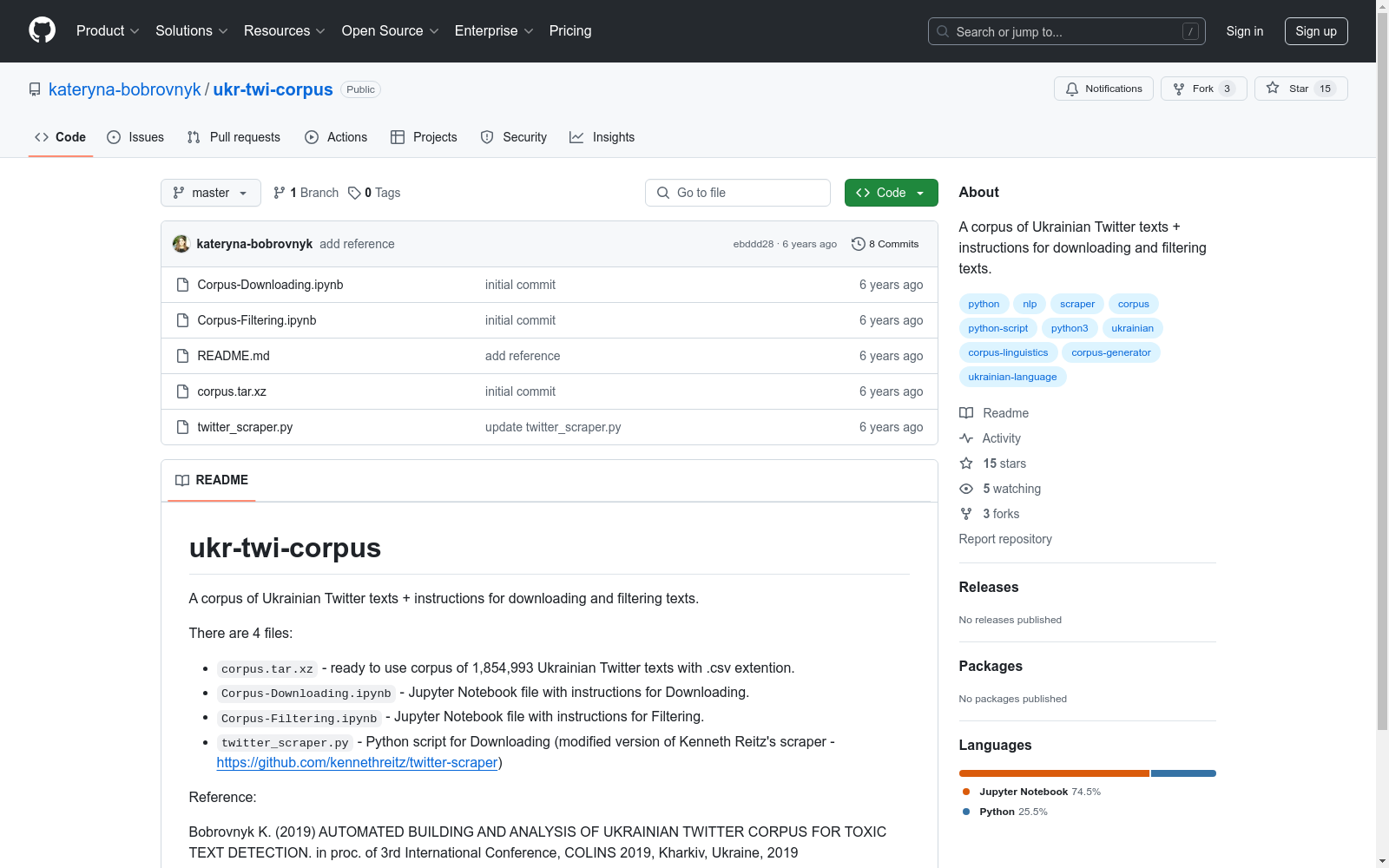
Task: Expand the Solutions menu
Action: (x=192, y=31)
